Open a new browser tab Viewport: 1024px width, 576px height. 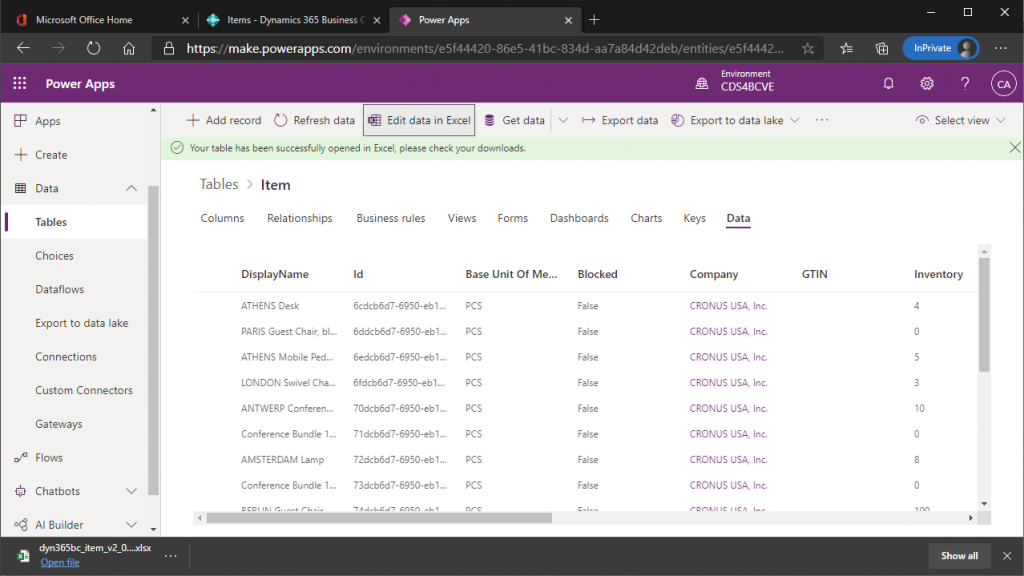click(x=594, y=20)
